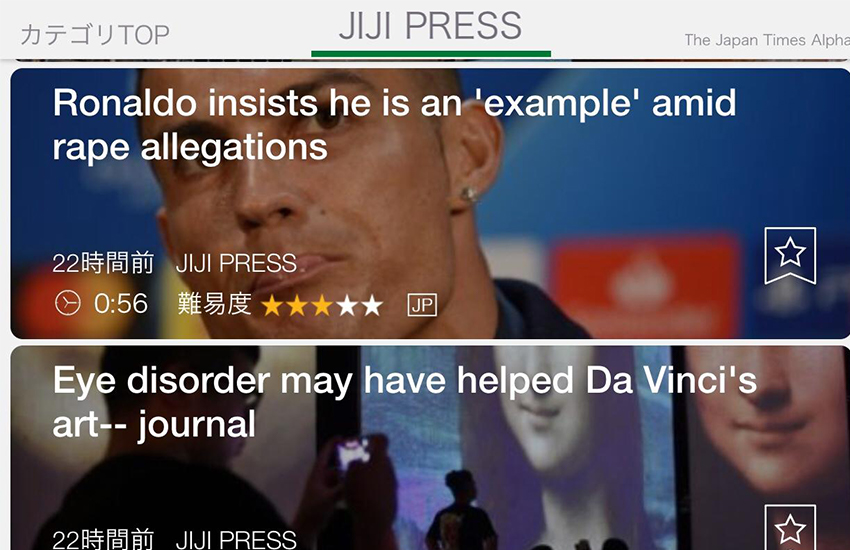Tap the clock icon beside 0:56
Image resolution: width=850 pixels, height=550 pixels.
pos(68,303)
